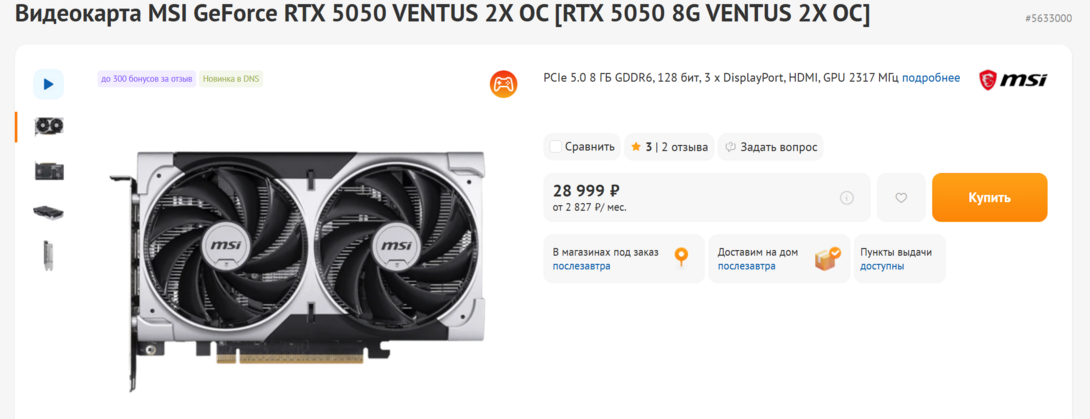The image size is (1090, 419).
Task: Open the 2 отзыва reviews link
Action: pyautogui.click(x=685, y=147)
